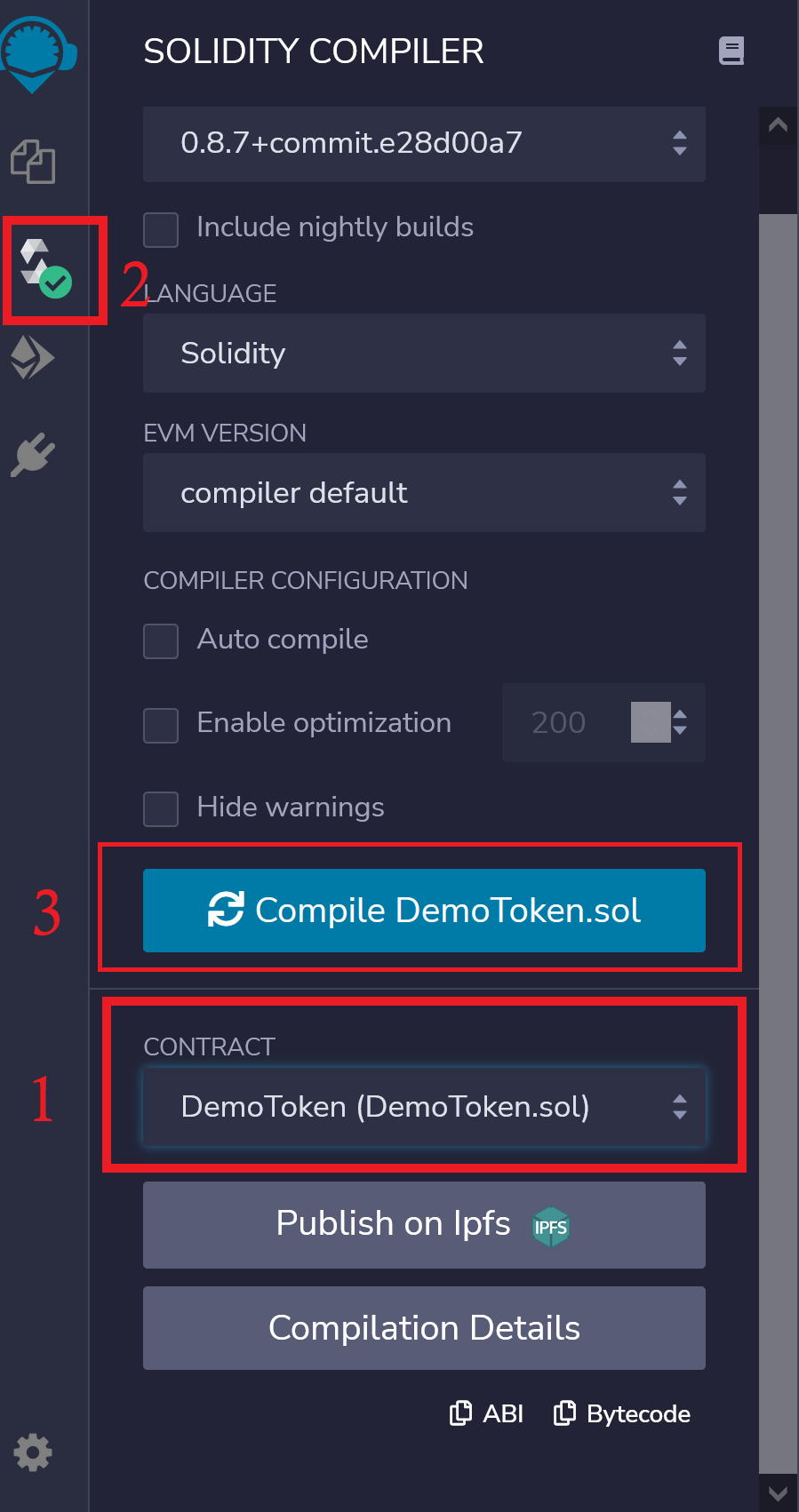Open the compiler version 0.8.7 dropdown
The width and height of the screenshot is (799, 1512).
click(424, 144)
